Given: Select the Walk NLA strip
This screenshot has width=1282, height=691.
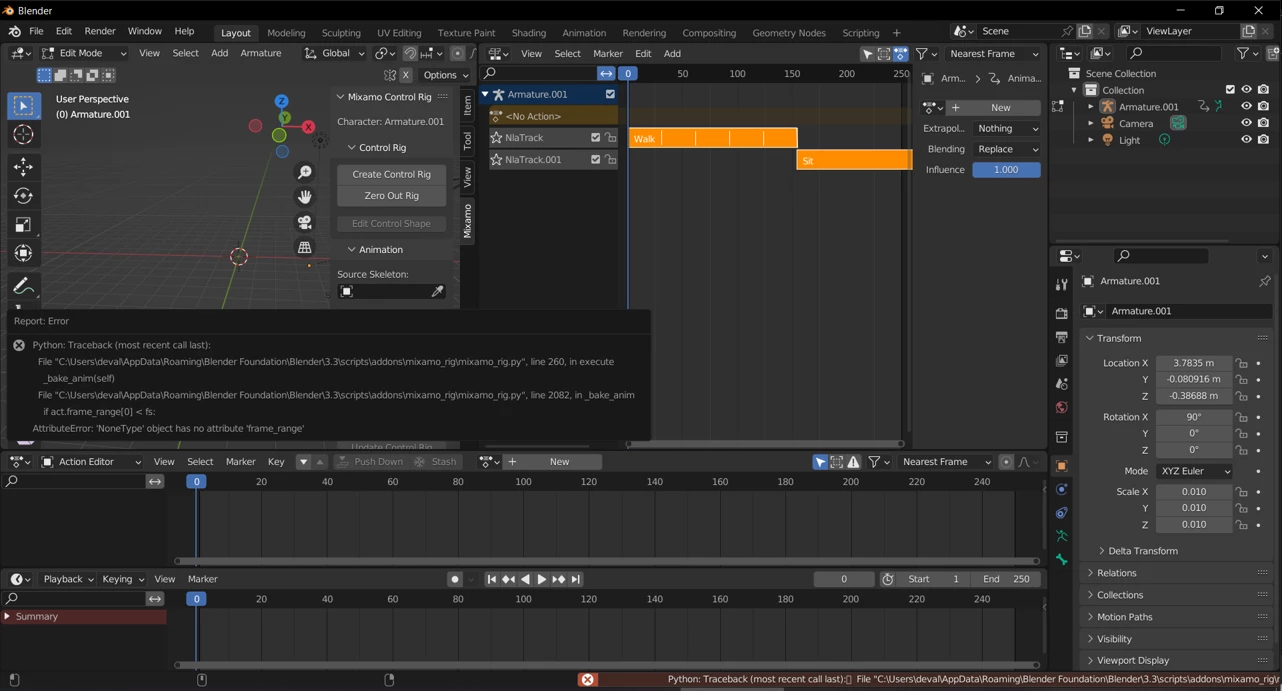Looking at the screenshot, I should pos(713,138).
